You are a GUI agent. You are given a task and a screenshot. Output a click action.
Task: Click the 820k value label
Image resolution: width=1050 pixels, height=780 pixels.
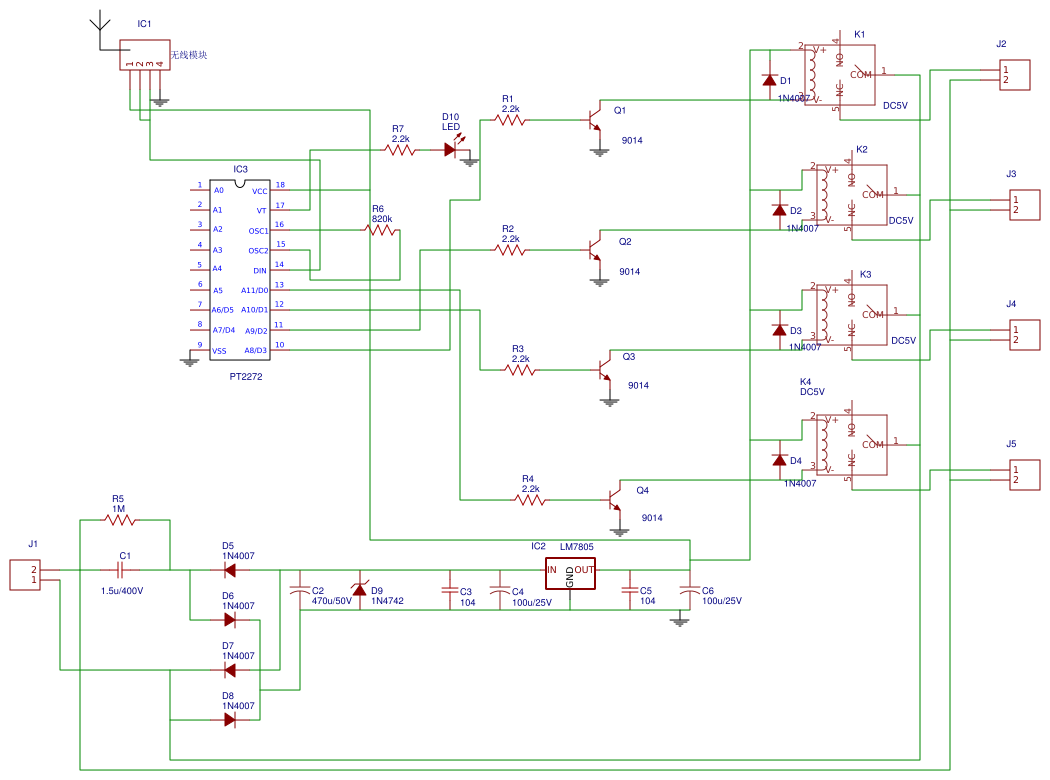[382, 219]
